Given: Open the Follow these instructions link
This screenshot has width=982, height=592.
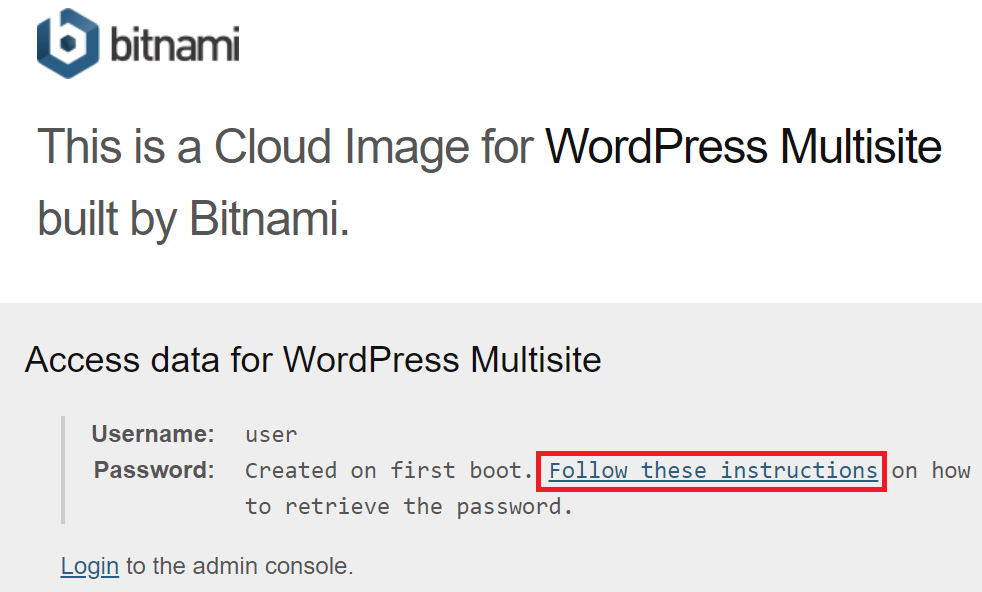Looking at the screenshot, I should [713, 470].
